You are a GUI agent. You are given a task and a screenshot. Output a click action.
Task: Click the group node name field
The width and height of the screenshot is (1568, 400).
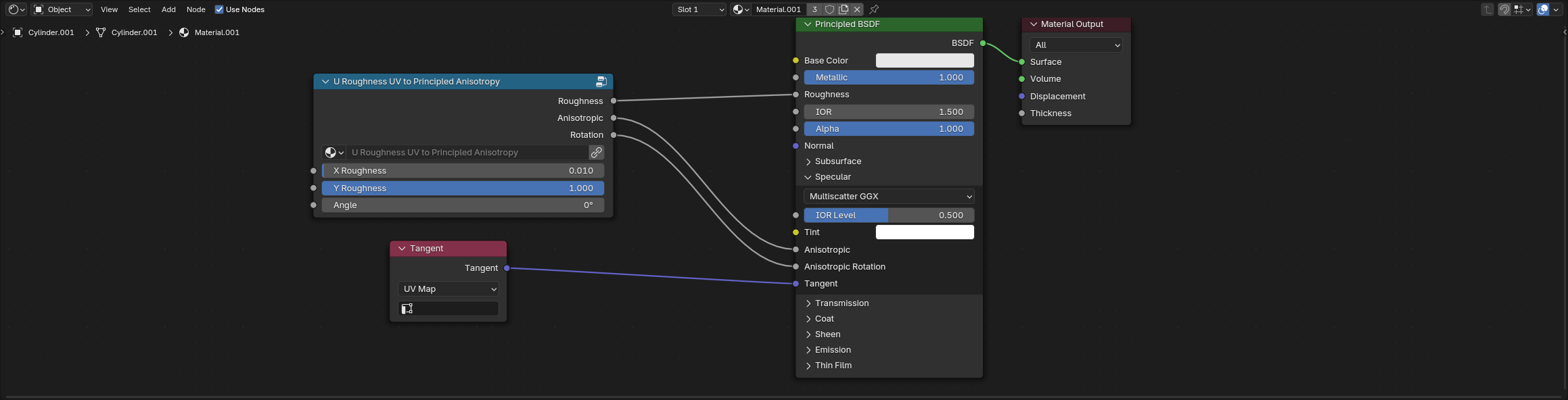click(x=467, y=153)
